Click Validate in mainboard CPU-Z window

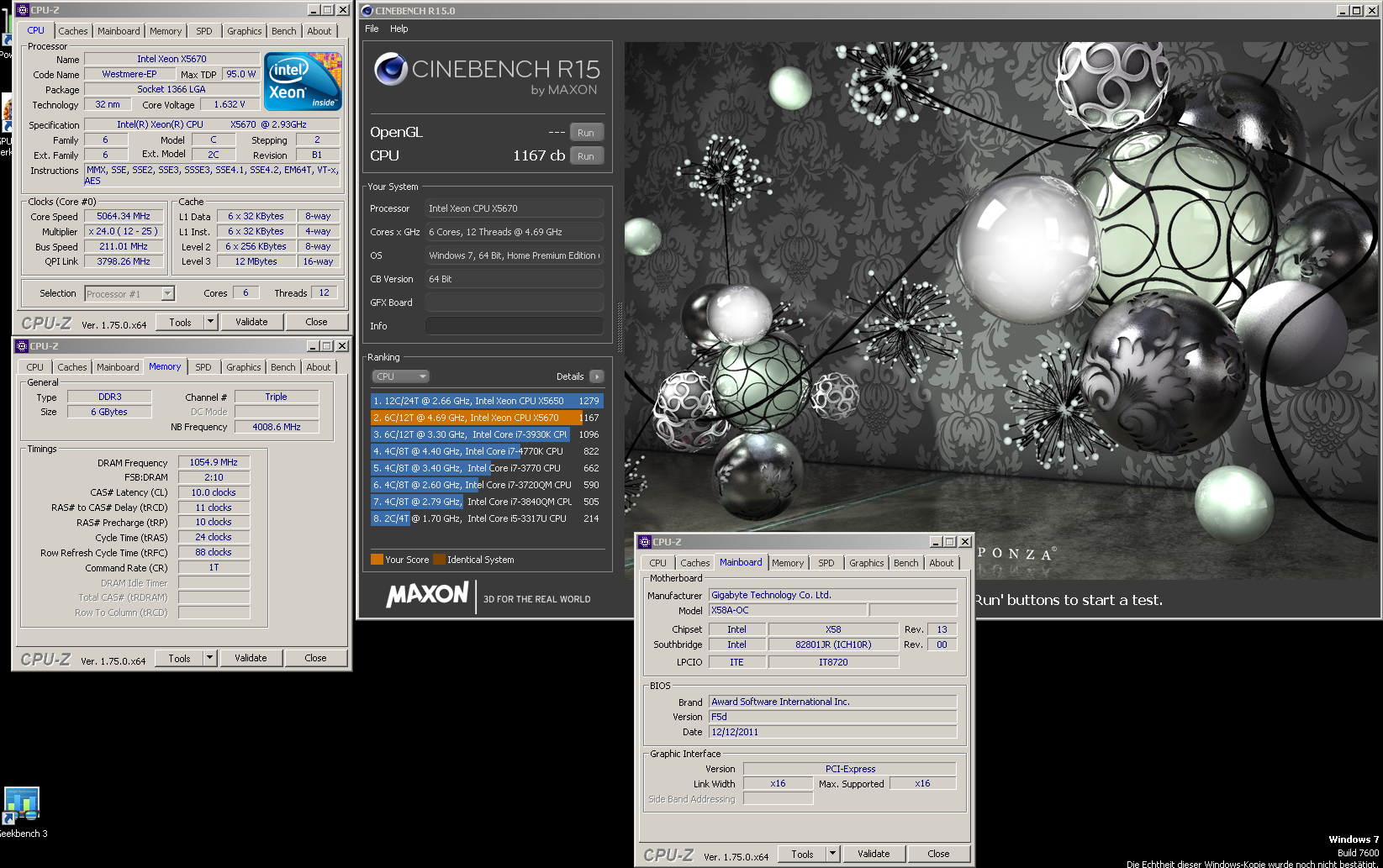[874, 854]
